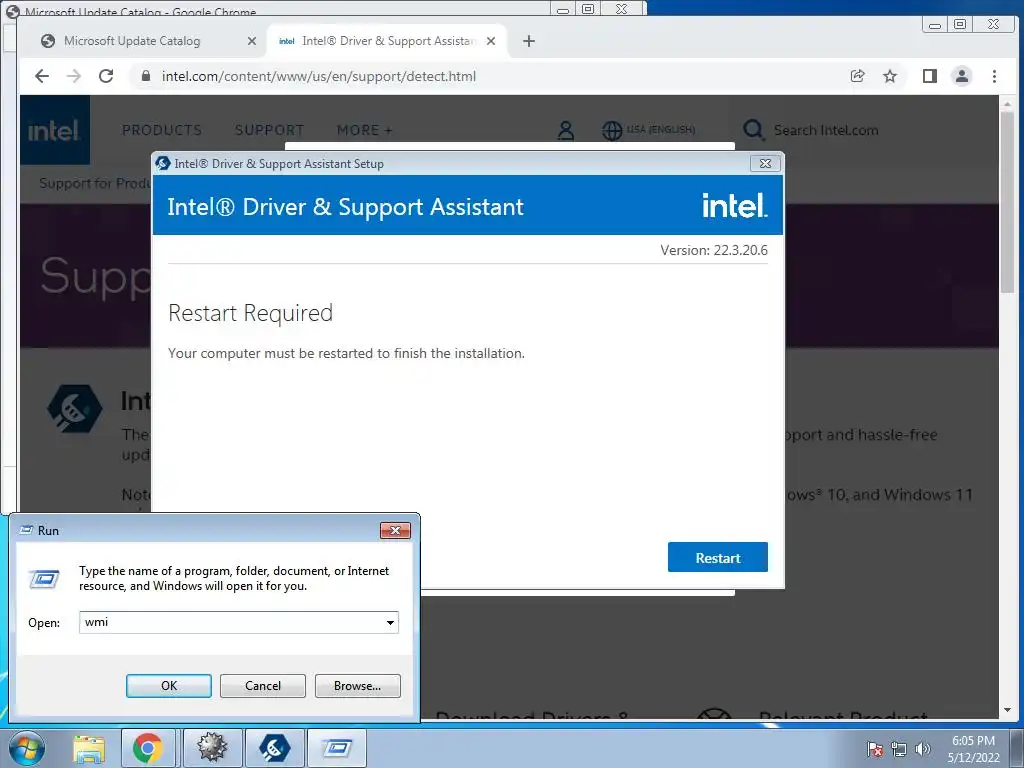Click the Search Intel.com field
The width and height of the screenshot is (1024, 768).
[825, 130]
